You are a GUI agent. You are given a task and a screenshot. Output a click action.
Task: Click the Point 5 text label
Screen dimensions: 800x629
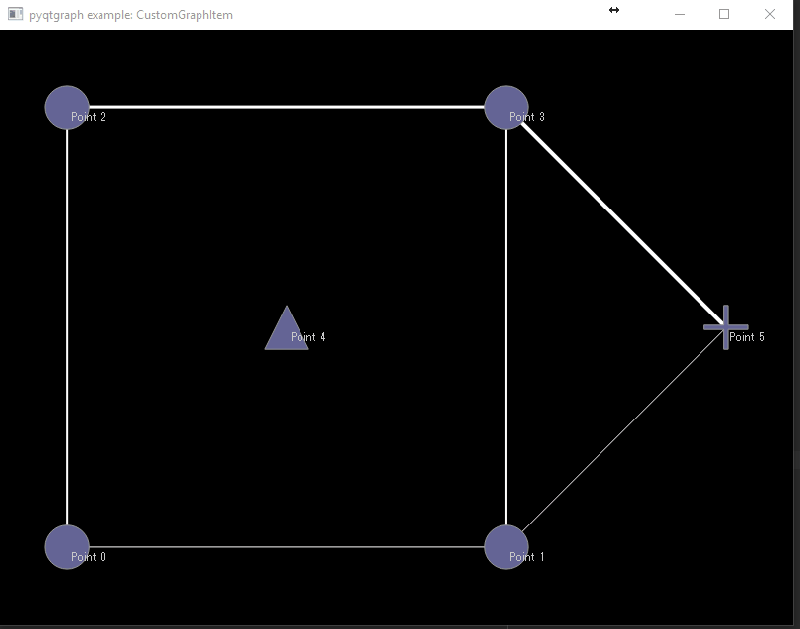coord(745,337)
